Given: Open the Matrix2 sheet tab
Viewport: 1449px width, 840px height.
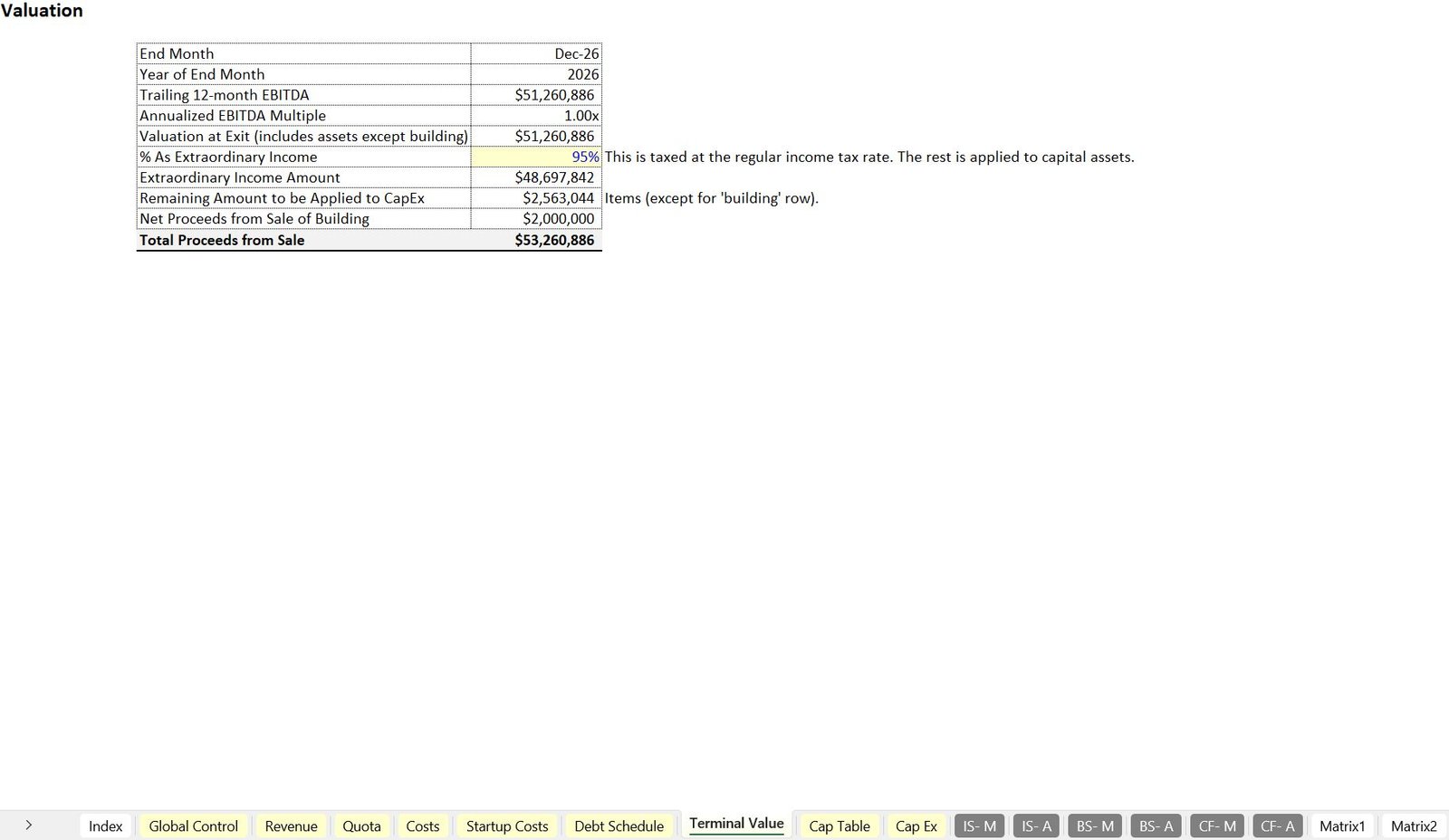Looking at the screenshot, I should (1413, 826).
